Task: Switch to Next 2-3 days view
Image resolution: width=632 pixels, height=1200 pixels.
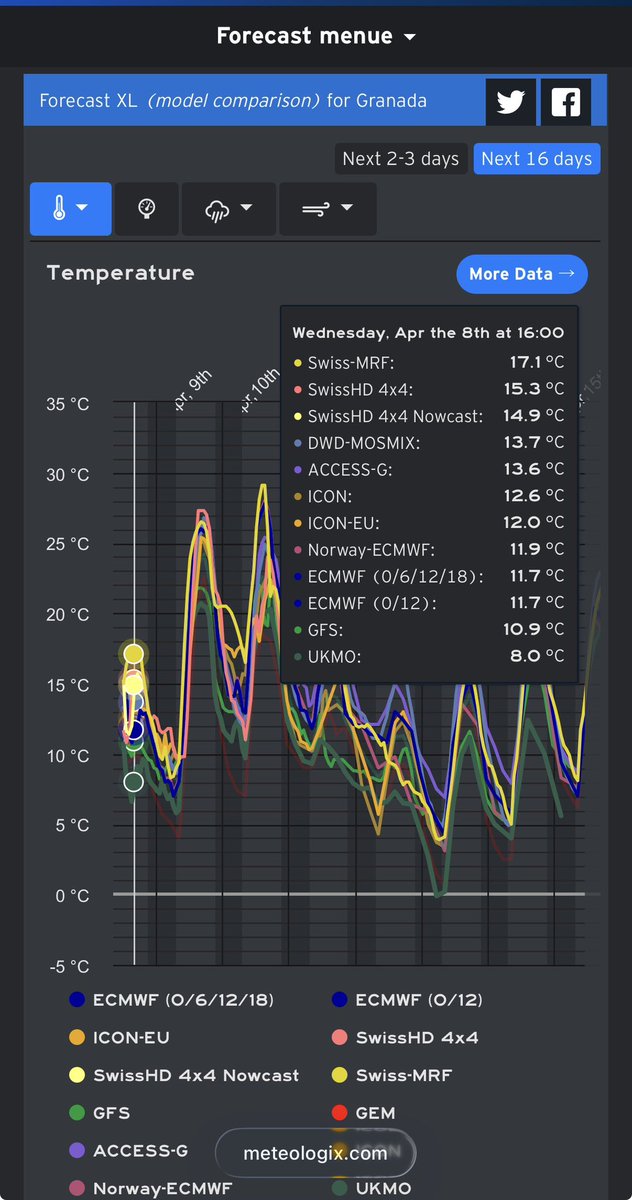Action: coord(400,159)
